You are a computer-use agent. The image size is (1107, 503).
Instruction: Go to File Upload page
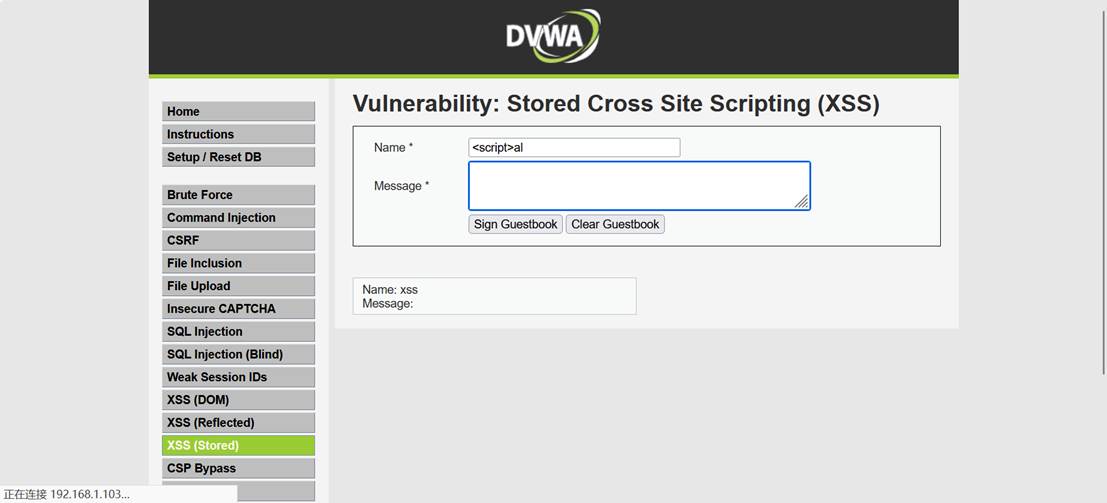coord(239,286)
